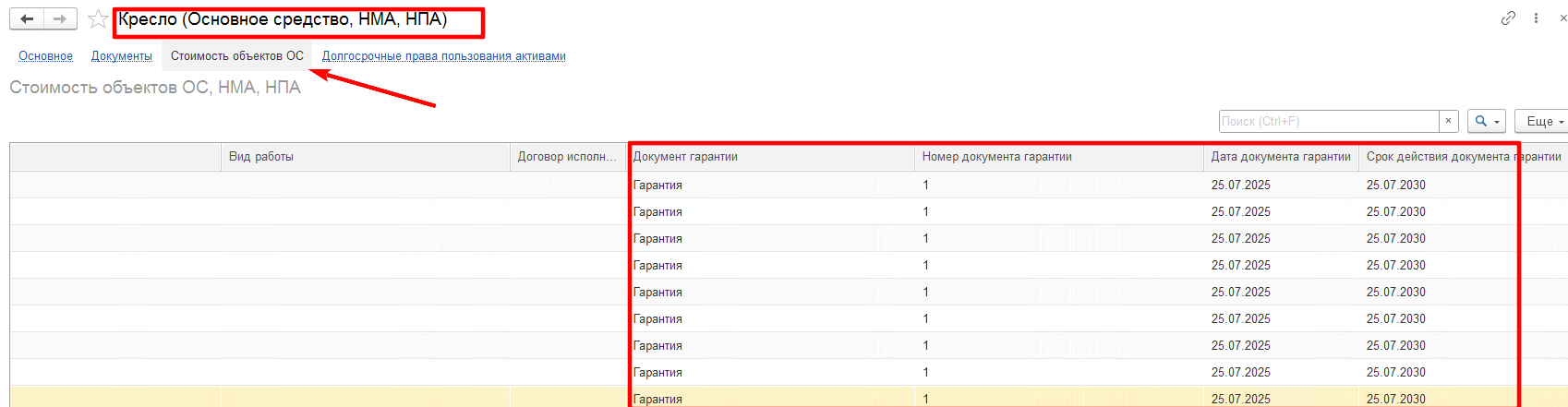The height and width of the screenshot is (407, 1568).
Task: Open Долгосрочные права пользования активами link
Action: click(x=443, y=56)
